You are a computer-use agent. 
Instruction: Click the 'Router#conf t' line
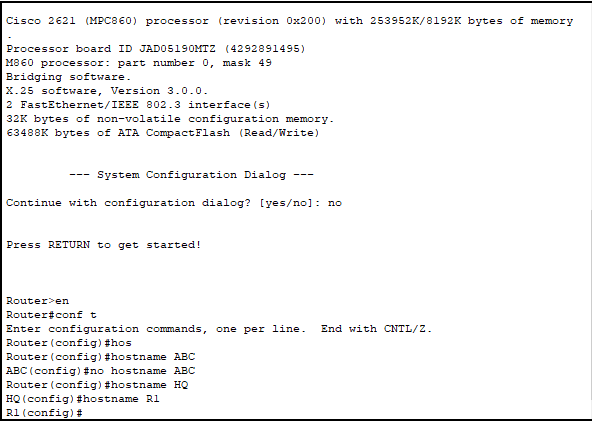tap(51, 315)
